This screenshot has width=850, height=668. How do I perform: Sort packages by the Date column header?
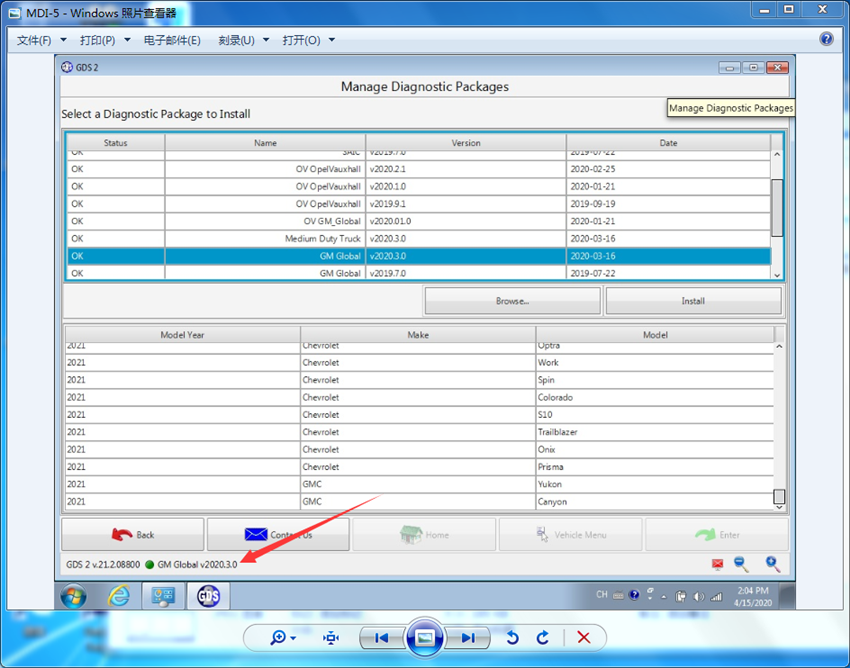pyautogui.click(x=668, y=143)
